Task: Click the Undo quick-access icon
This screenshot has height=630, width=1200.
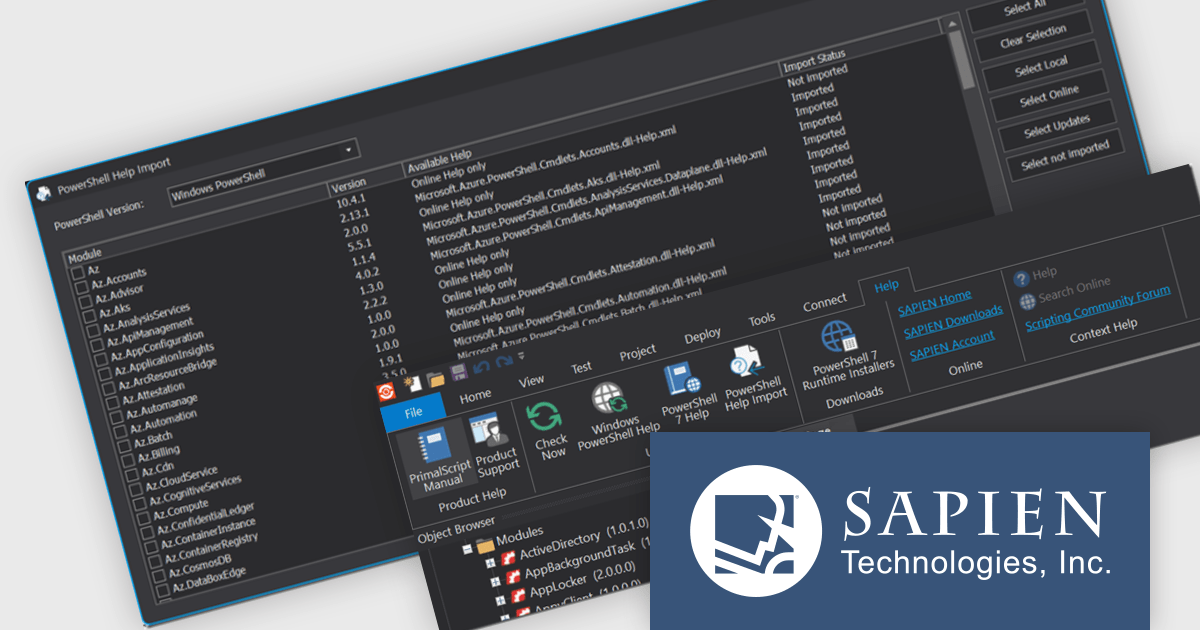Action: point(482,368)
